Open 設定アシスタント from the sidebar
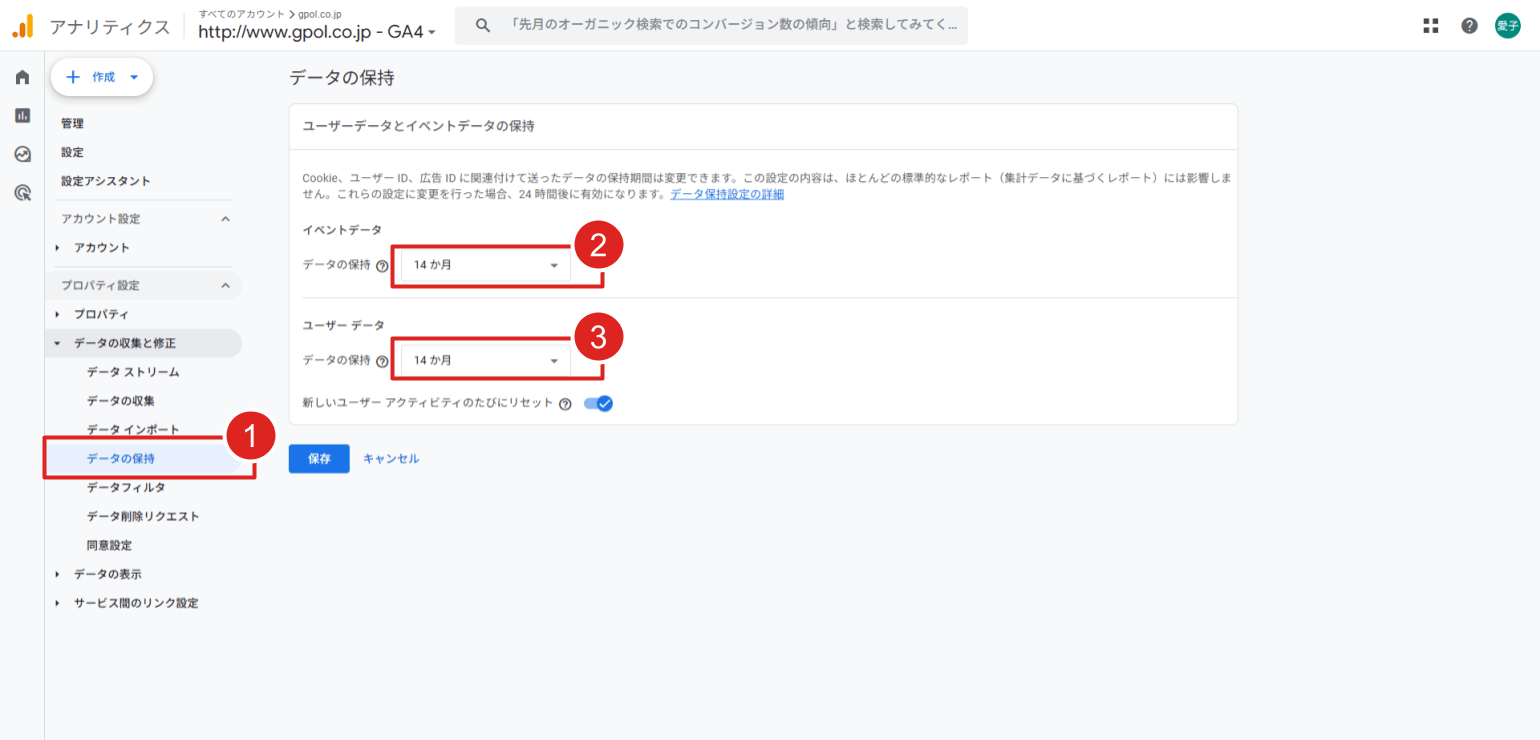 (103, 181)
